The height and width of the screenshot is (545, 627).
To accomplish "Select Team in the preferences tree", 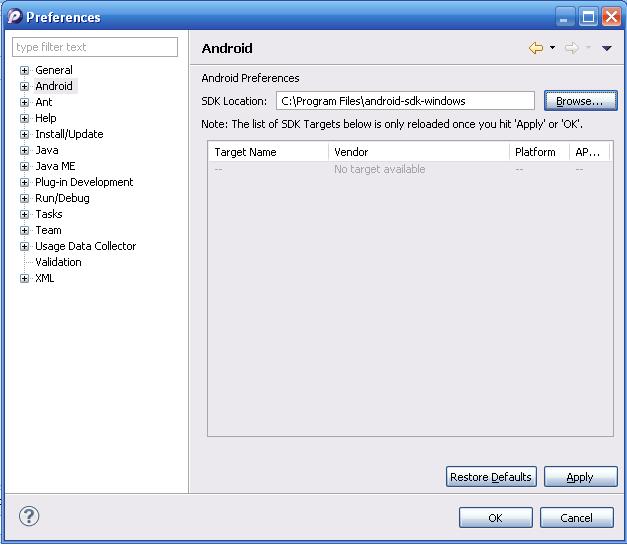I will [x=48, y=230].
